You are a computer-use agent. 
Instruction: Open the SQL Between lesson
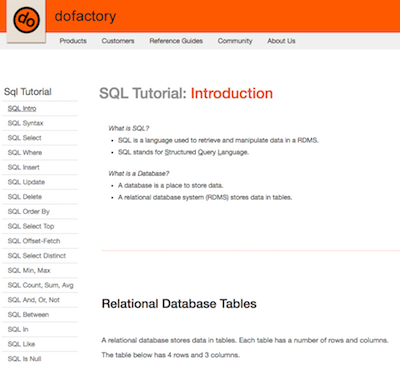[28, 314]
